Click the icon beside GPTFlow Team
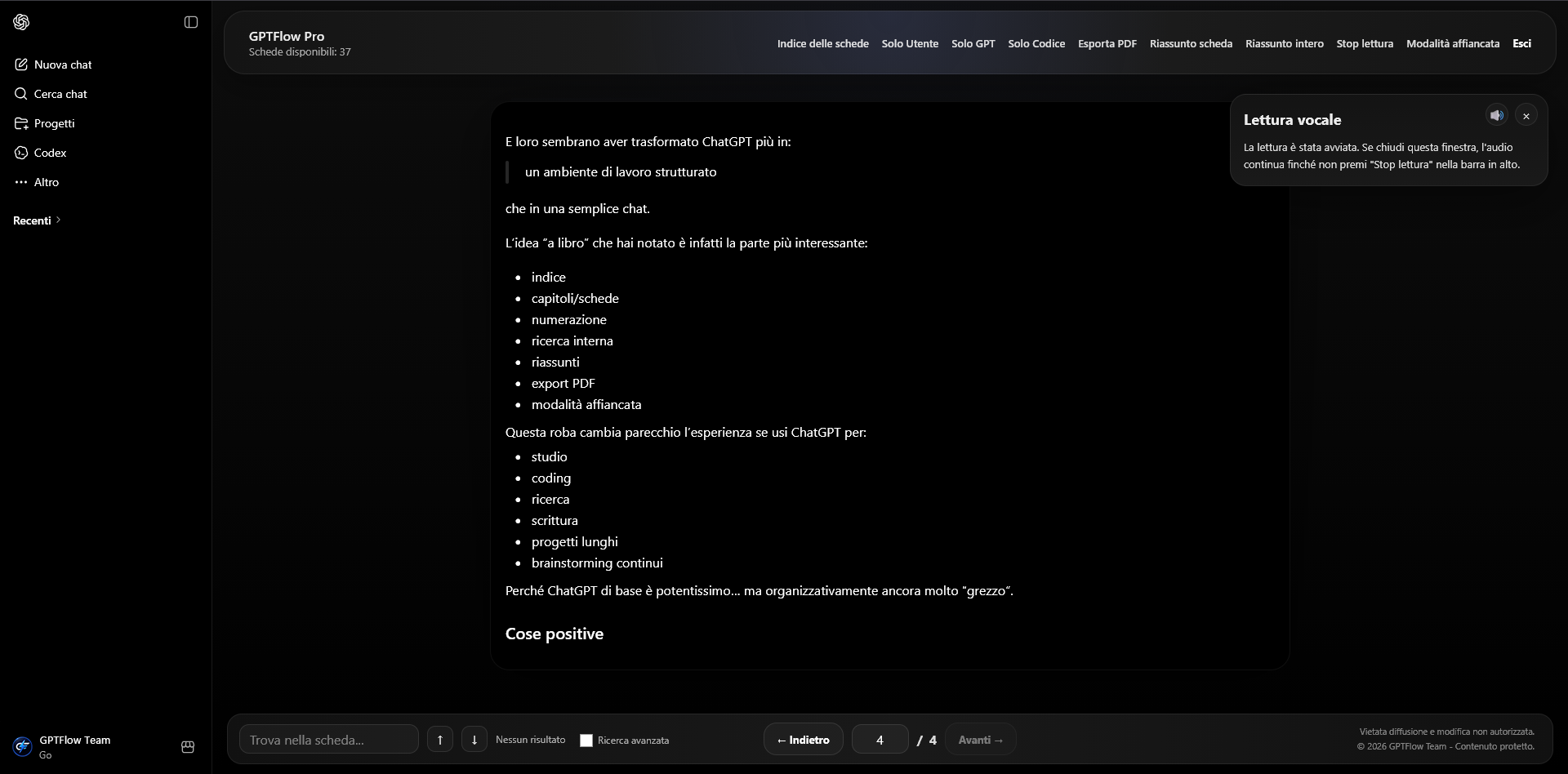The height and width of the screenshot is (774, 1568). point(188,747)
